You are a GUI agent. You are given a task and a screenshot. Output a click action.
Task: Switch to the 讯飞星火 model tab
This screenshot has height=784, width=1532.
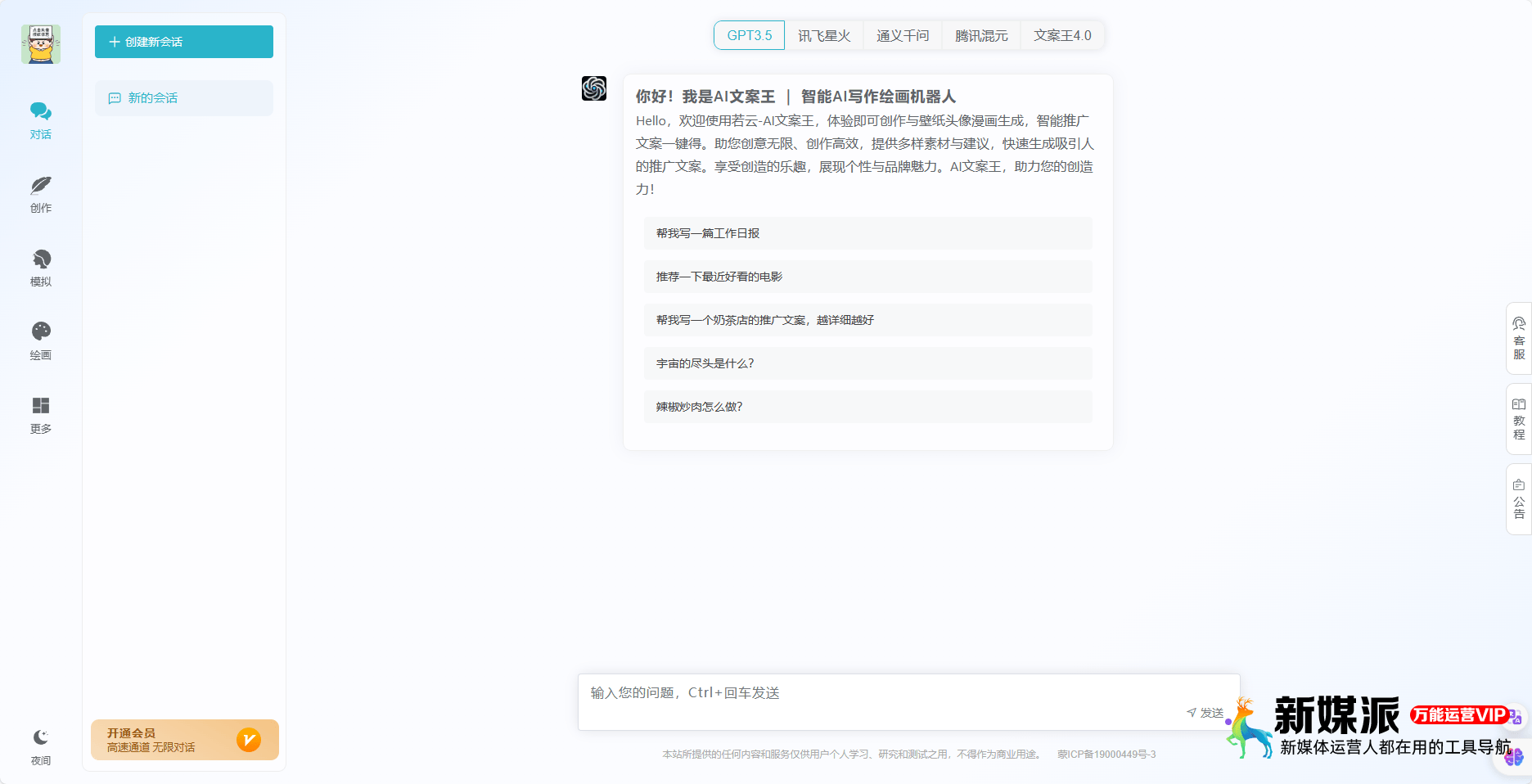pos(825,35)
